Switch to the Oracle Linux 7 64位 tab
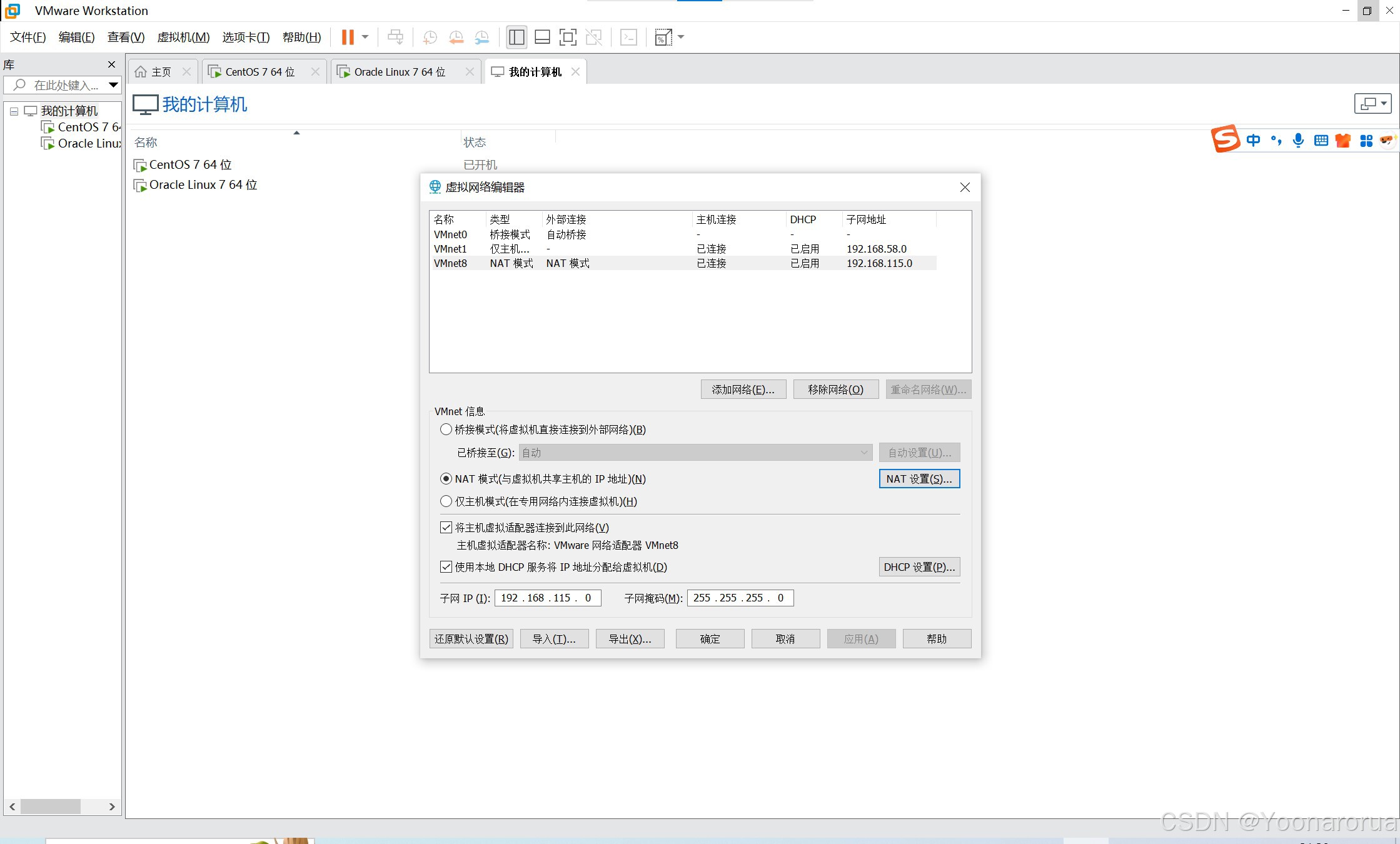The height and width of the screenshot is (844, 1400). point(398,71)
